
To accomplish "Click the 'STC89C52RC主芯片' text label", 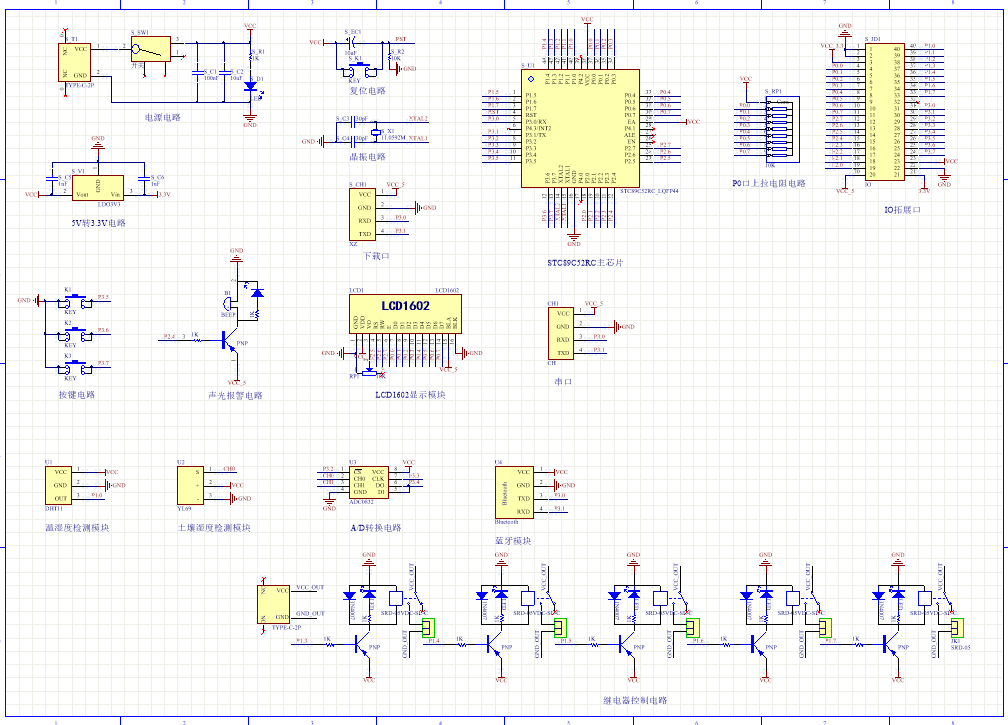I will (585, 262).
